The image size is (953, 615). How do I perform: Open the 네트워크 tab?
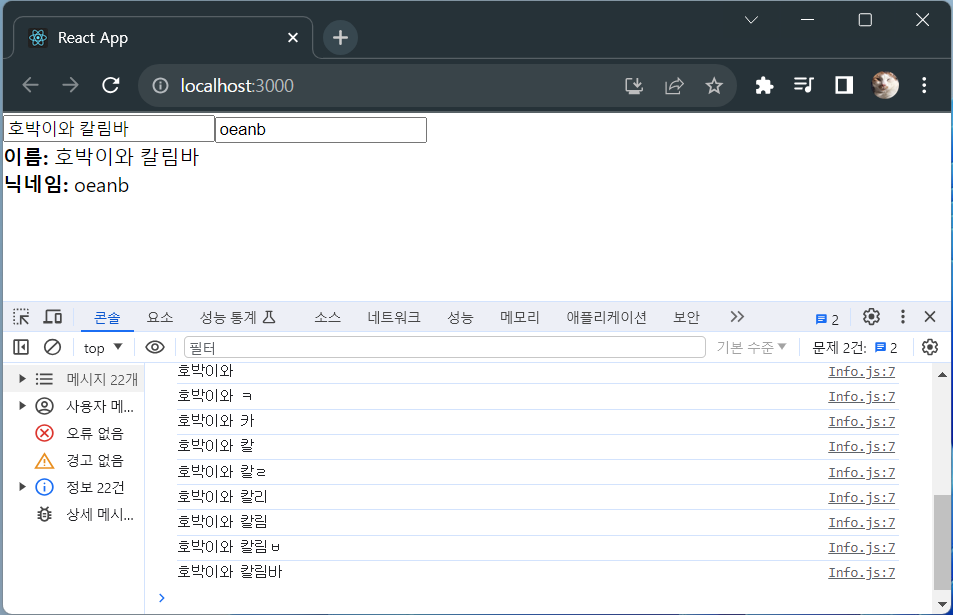(394, 317)
